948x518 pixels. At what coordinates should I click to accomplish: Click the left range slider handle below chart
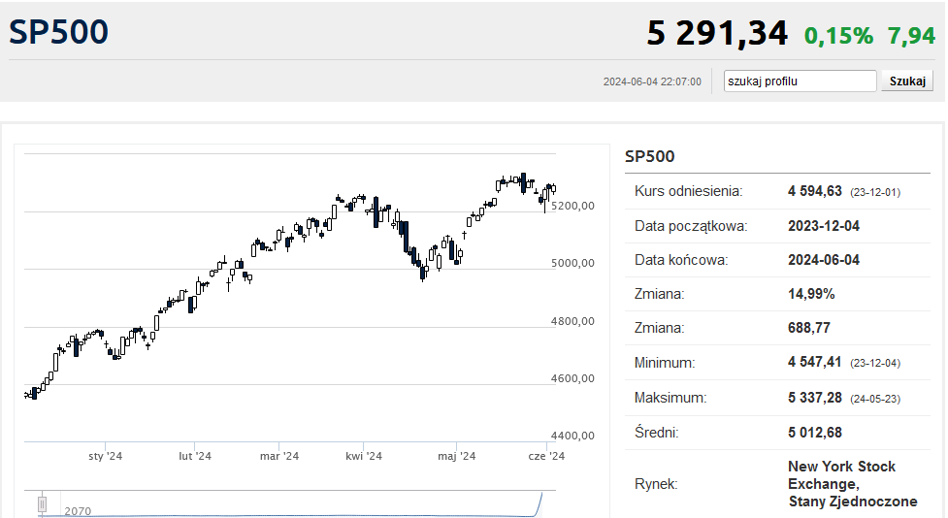click(x=42, y=504)
